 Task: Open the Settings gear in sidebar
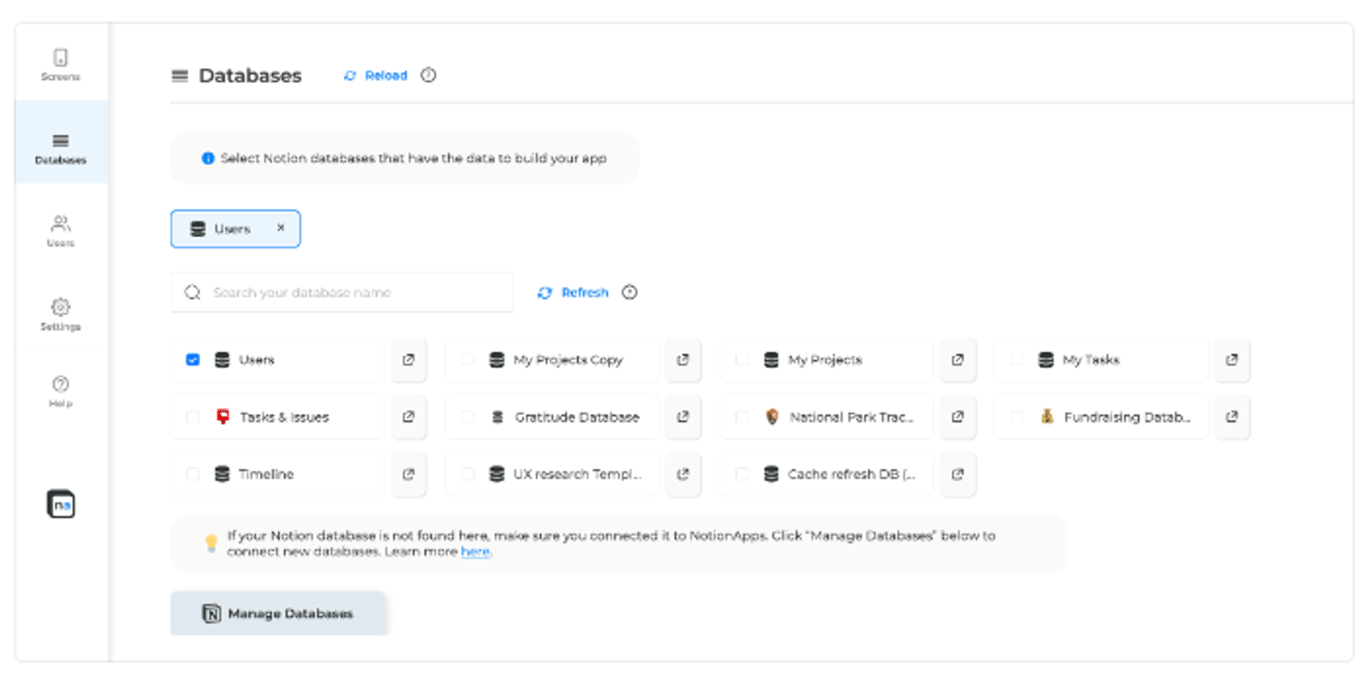point(60,315)
